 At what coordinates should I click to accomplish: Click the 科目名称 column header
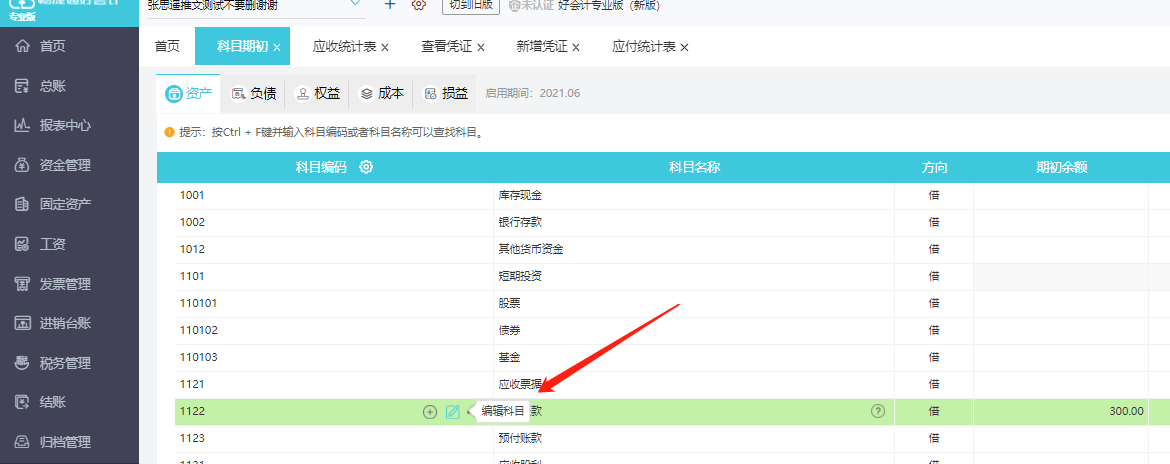coord(694,167)
